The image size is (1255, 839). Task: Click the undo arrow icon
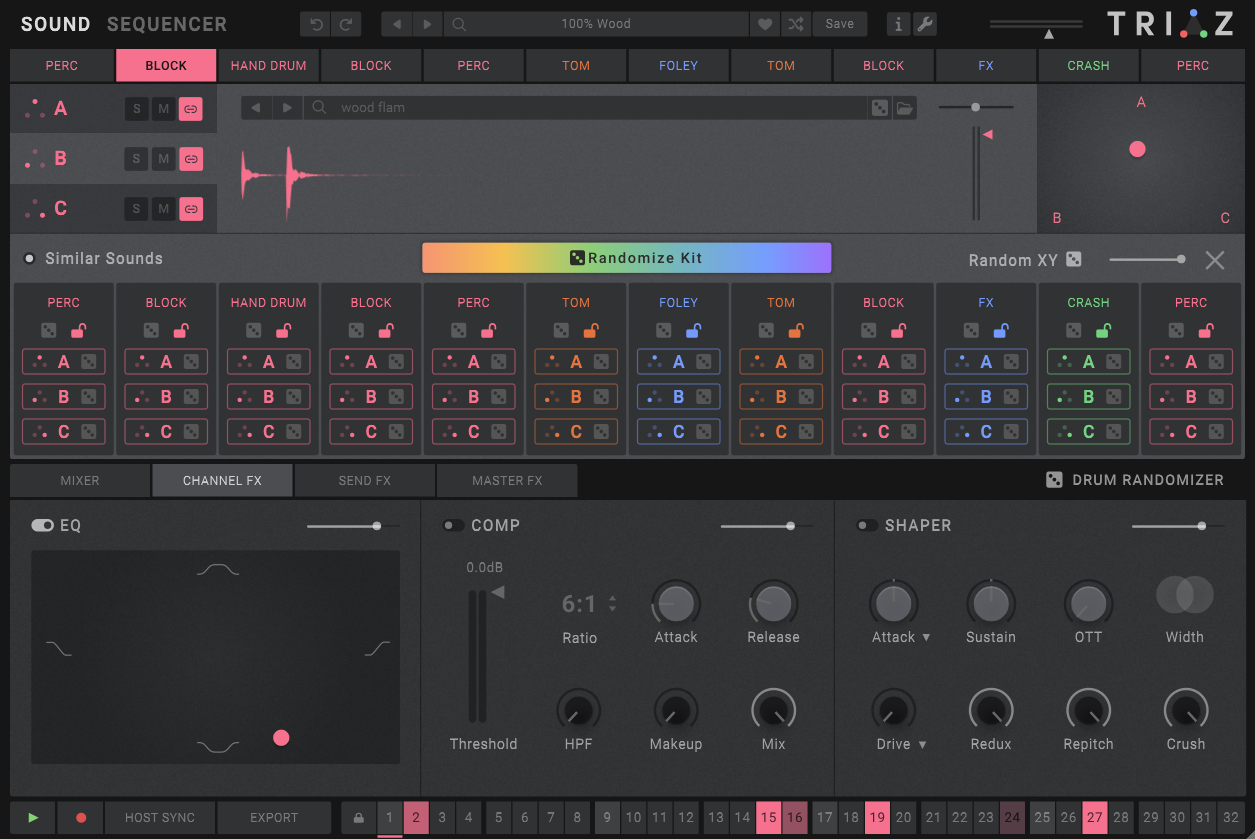coord(316,24)
